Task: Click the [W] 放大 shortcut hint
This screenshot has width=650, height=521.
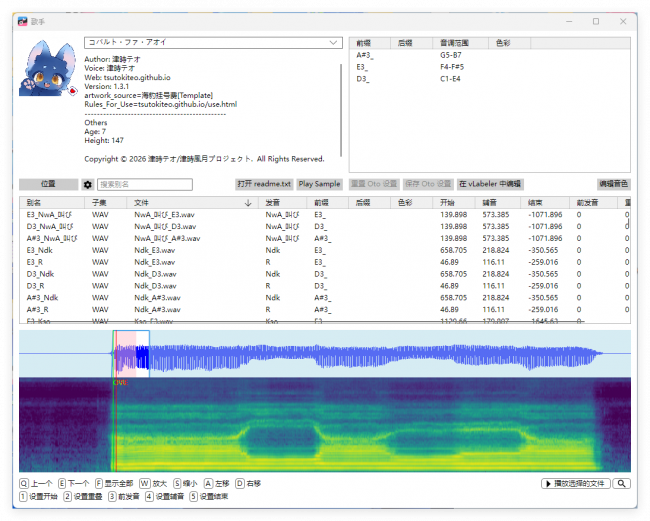Action: click(x=153, y=484)
